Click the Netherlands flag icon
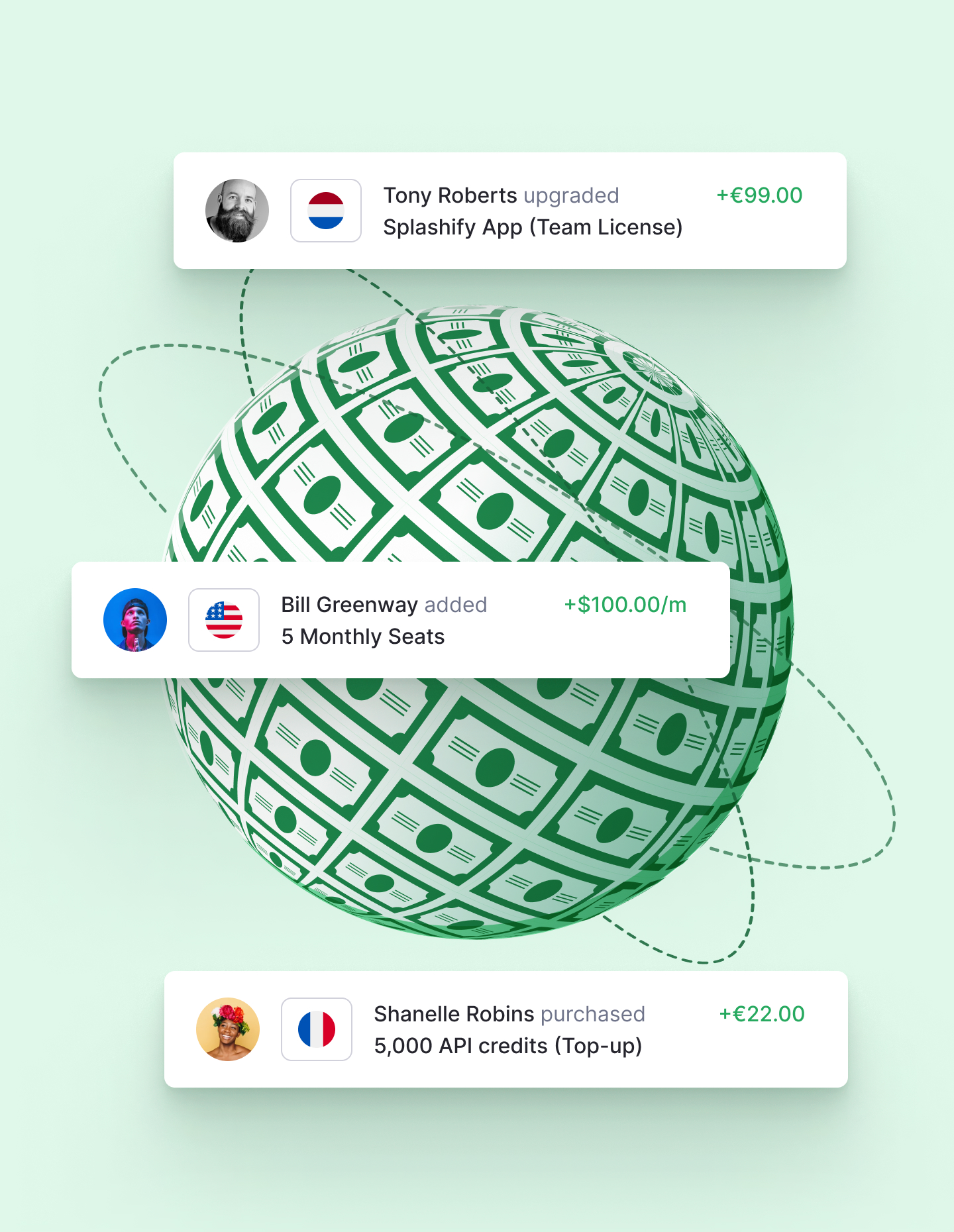 (x=326, y=211)
